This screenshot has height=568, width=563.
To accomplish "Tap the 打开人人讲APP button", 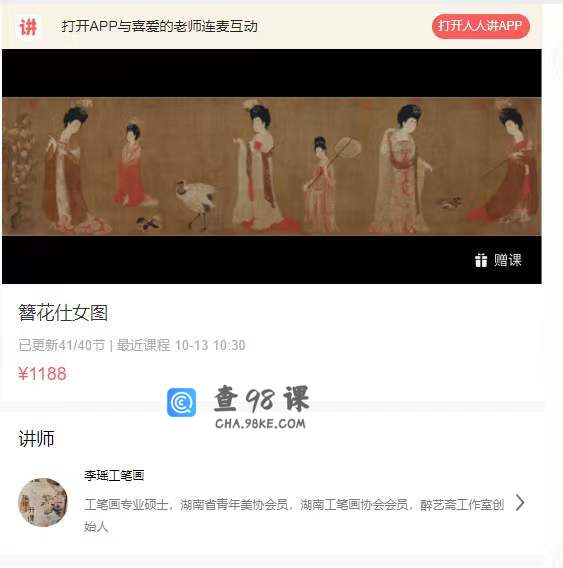I will click(480, 26).
